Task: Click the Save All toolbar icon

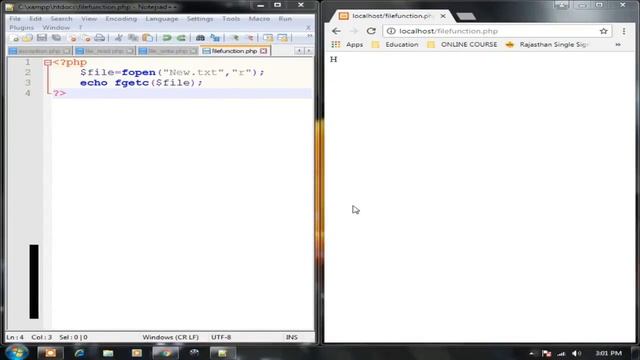Action: (x=56, y=38)
